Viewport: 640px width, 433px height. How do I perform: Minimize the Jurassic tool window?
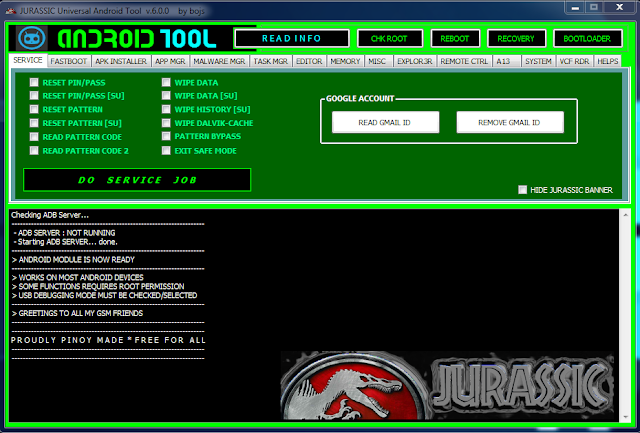(575, 7)
